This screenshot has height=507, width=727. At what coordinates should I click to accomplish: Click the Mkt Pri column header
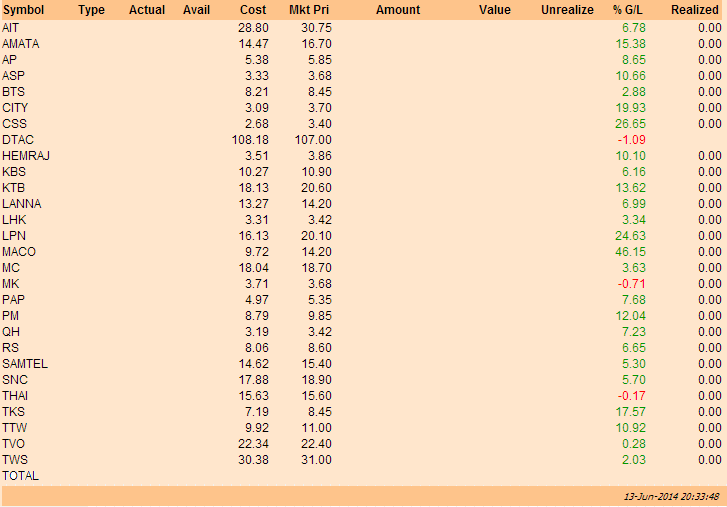pyautogui.click(x=309, y=10)
